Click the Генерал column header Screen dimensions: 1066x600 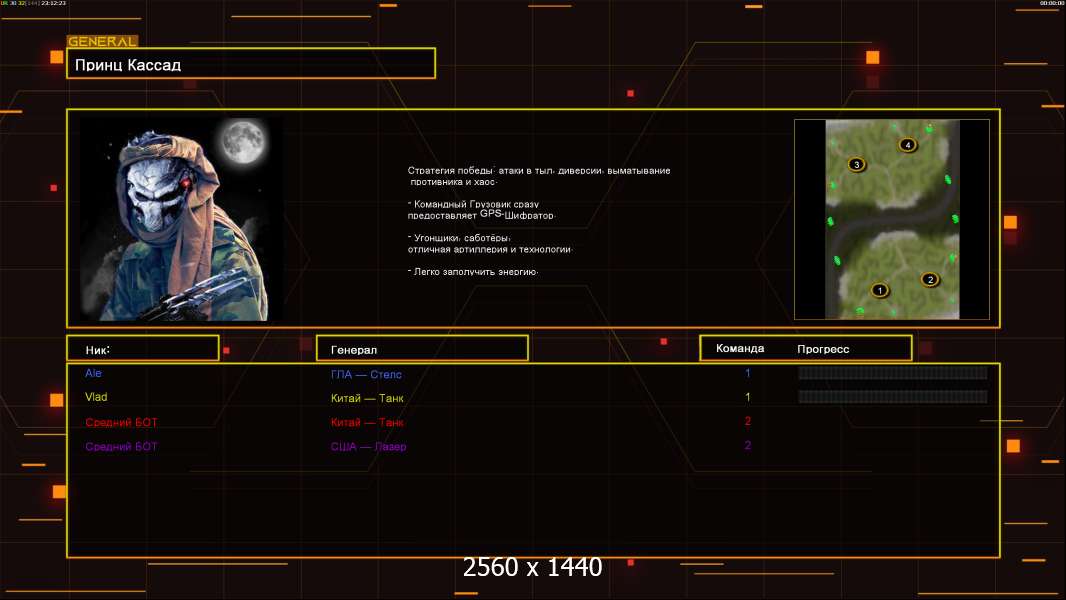(421, 349)
